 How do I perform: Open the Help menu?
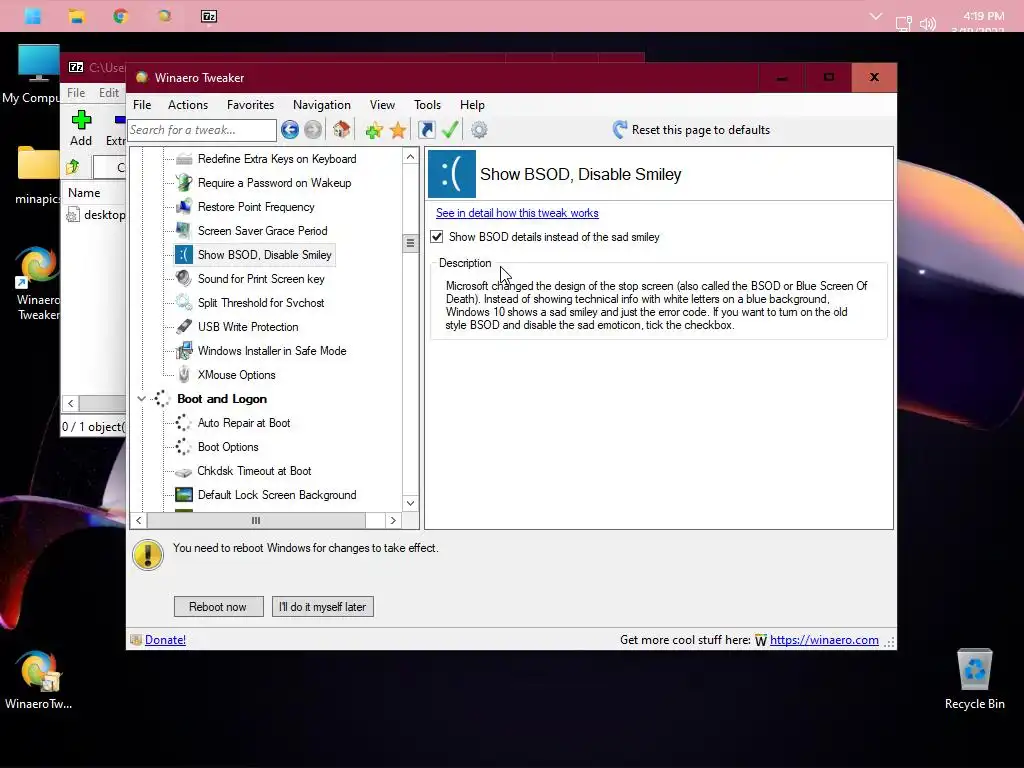(x=472, y=104)
